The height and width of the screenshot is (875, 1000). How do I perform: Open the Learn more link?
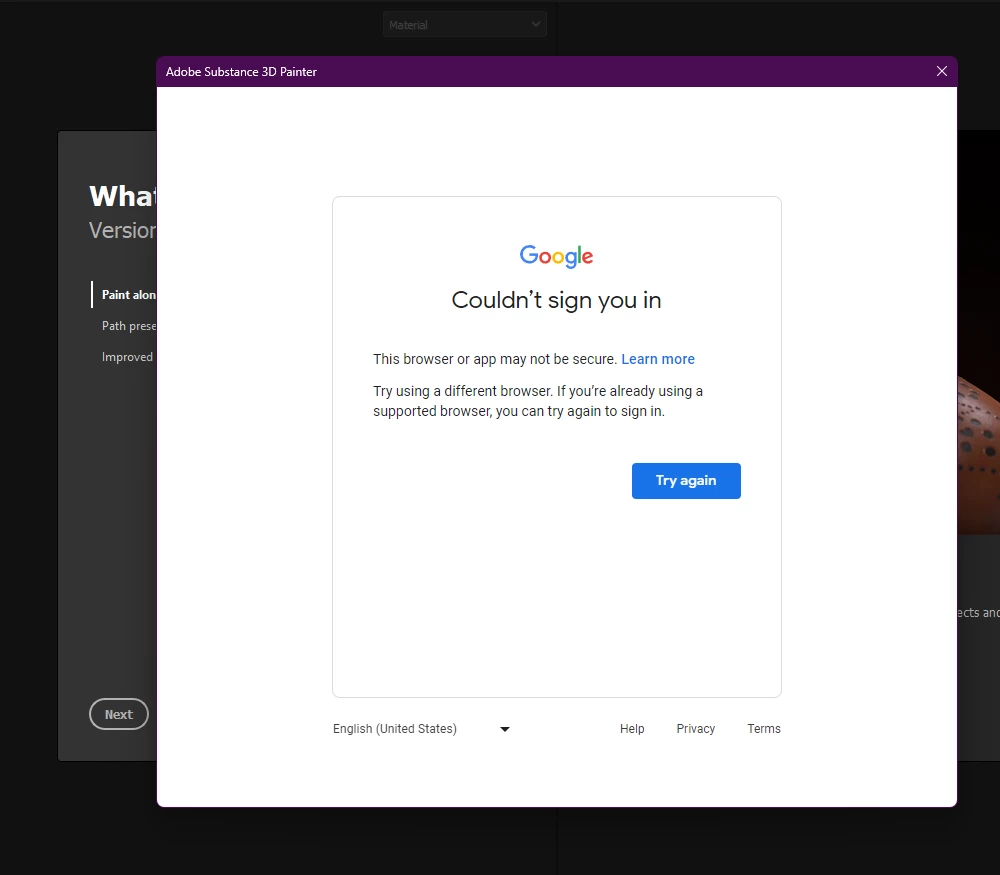tap(658, 359)
